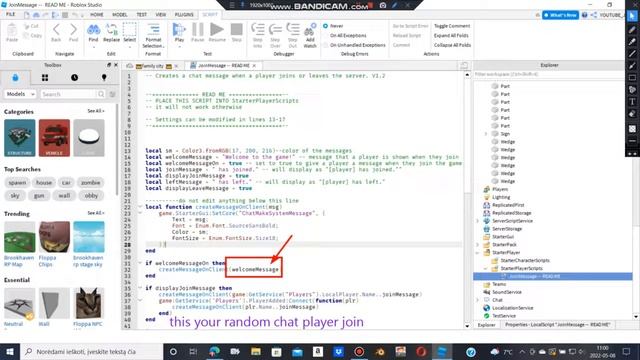The width and height of the screenshot is (640, 360).
Task: Click the Windows taskbar search box
Action: [91, 351]
